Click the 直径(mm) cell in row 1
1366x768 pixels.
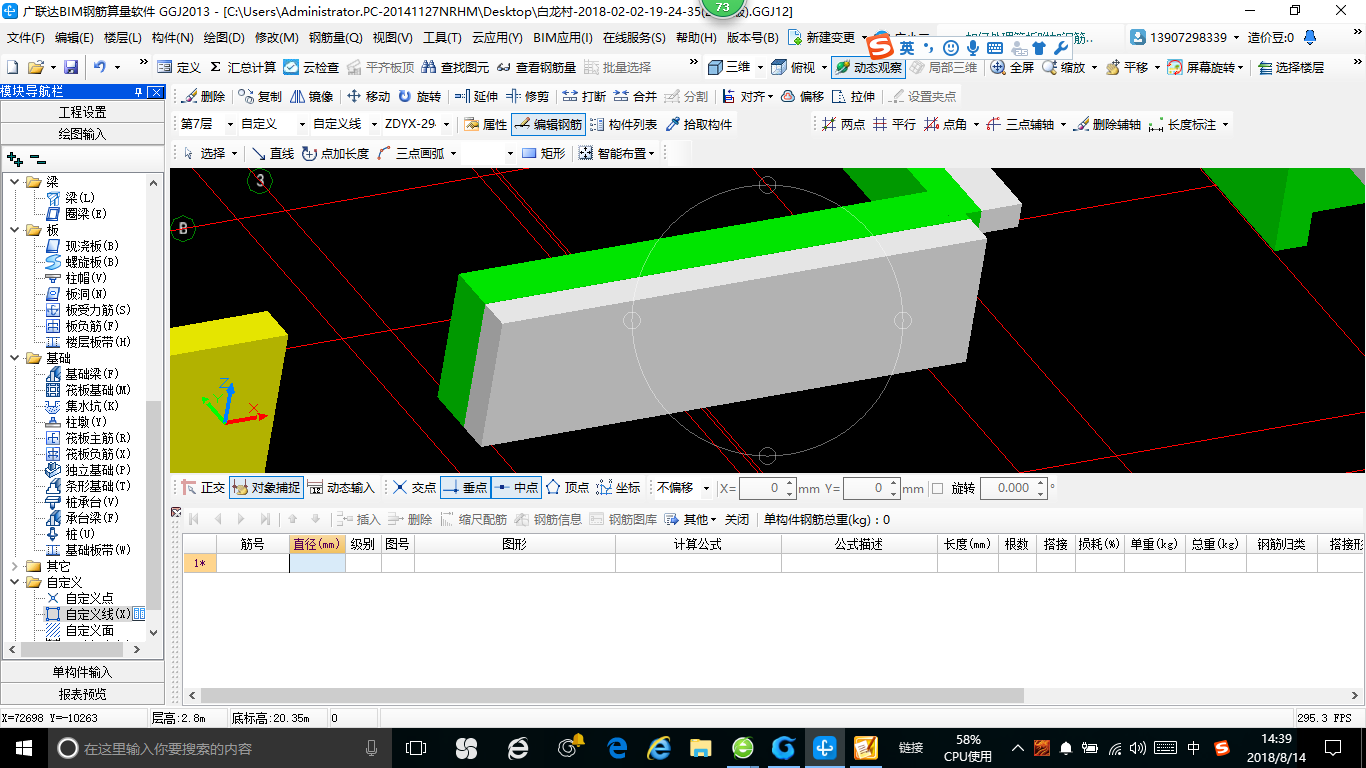click(317, 563)
